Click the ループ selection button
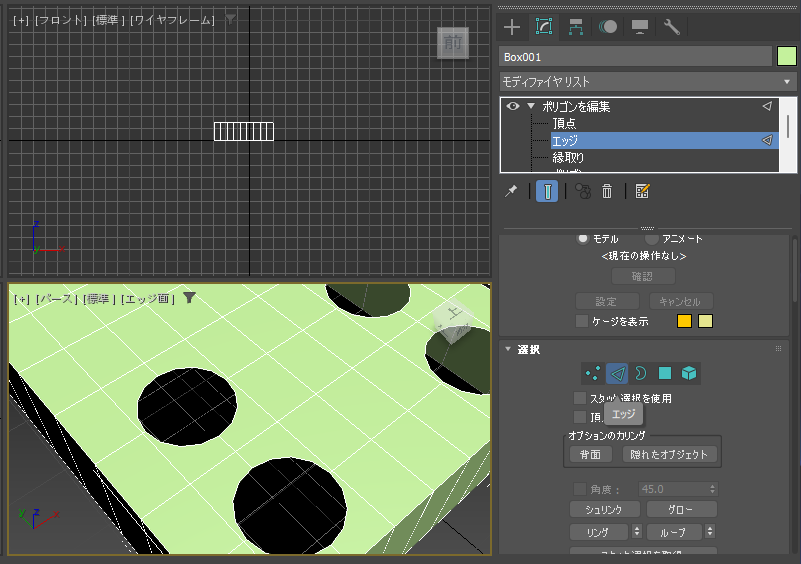 coord(675,532)
